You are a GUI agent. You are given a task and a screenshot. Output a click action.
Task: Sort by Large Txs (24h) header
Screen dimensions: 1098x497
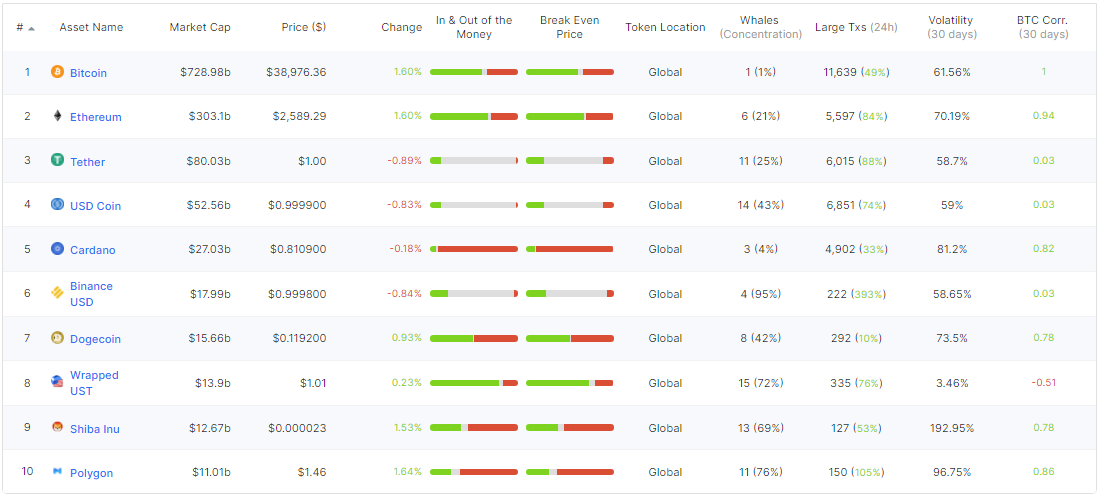856,27
